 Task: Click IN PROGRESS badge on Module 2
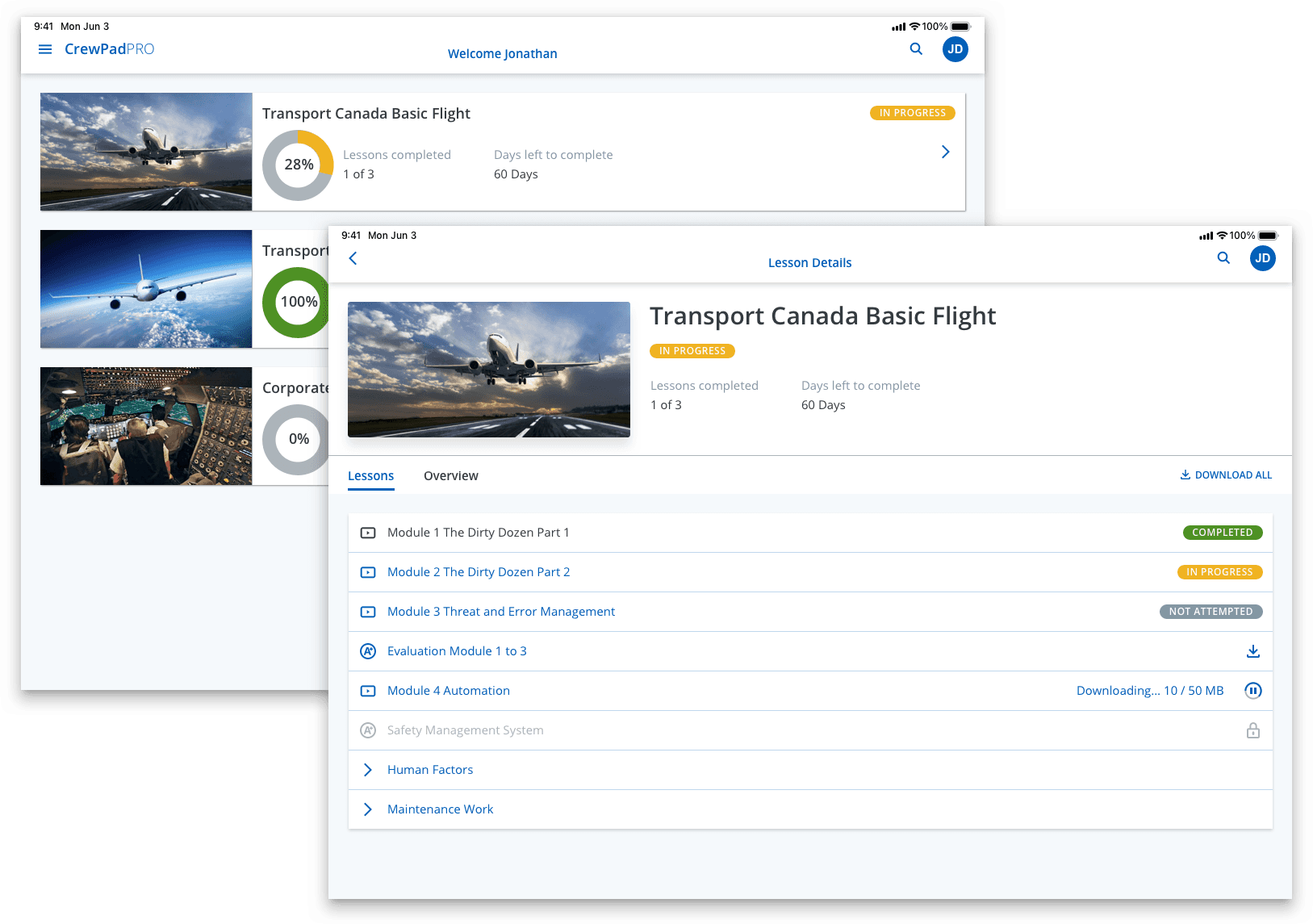click(1219, 572)
